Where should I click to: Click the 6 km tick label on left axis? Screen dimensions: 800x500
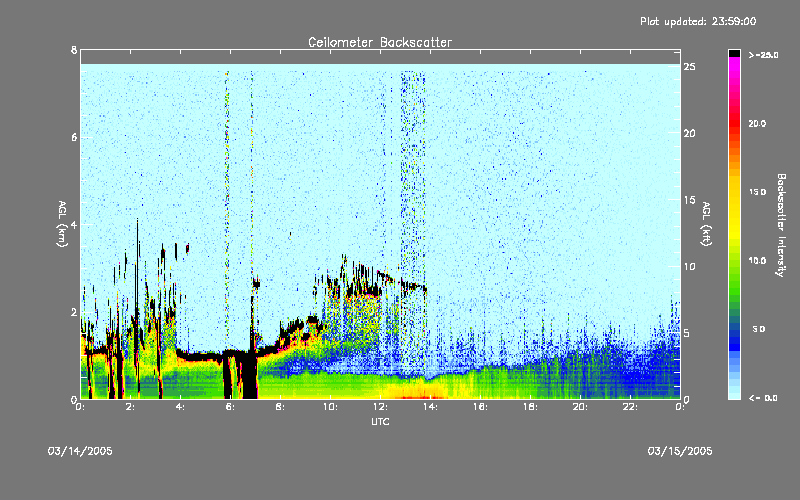[74, 137]
